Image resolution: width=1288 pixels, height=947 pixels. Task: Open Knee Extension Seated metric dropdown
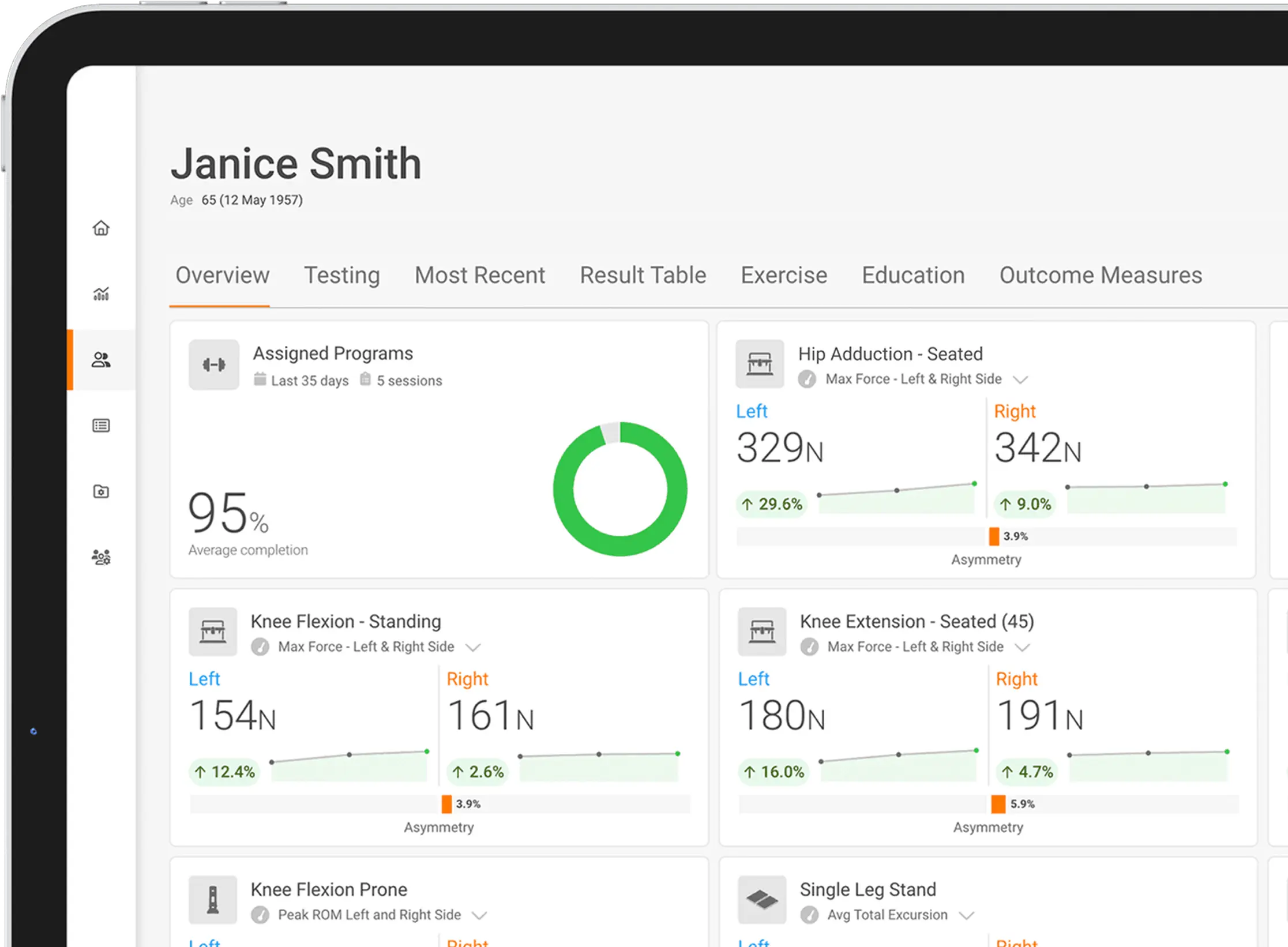coord(1022,647)
